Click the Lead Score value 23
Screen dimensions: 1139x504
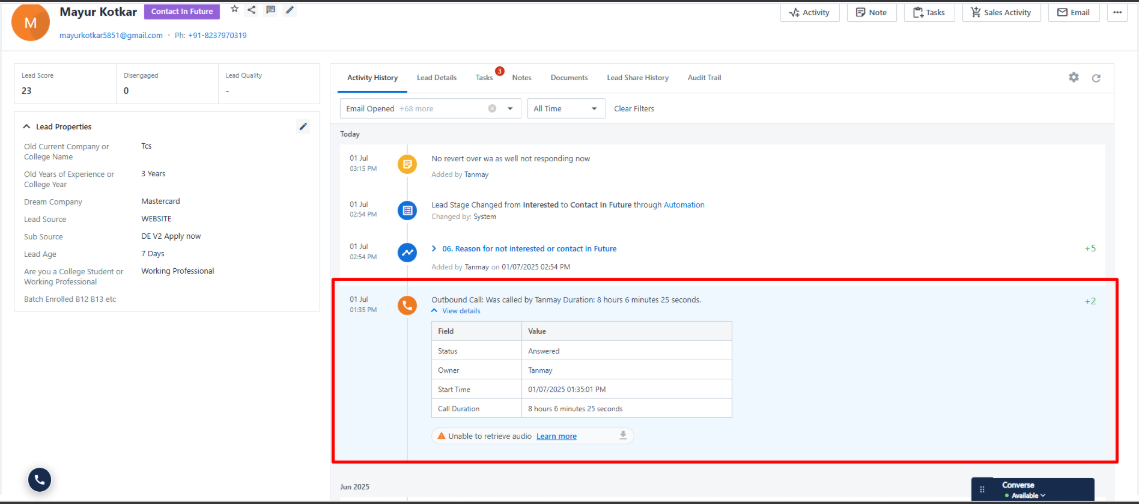point(26,91)
